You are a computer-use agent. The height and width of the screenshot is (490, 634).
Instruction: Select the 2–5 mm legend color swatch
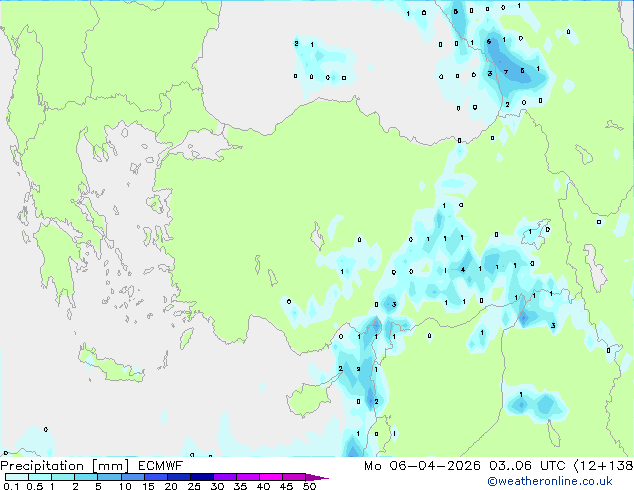[x=86, y=477]
